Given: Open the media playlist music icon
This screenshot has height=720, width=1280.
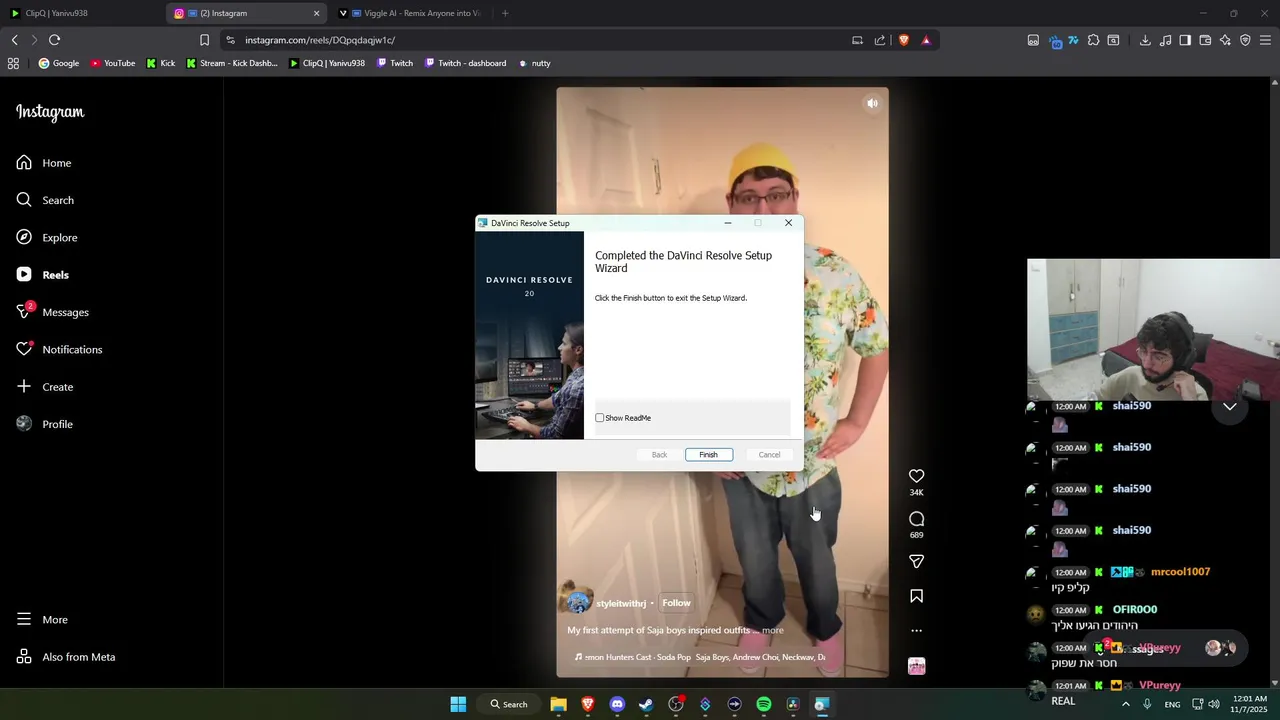Looking at the screenshot, I should 1165,40.
